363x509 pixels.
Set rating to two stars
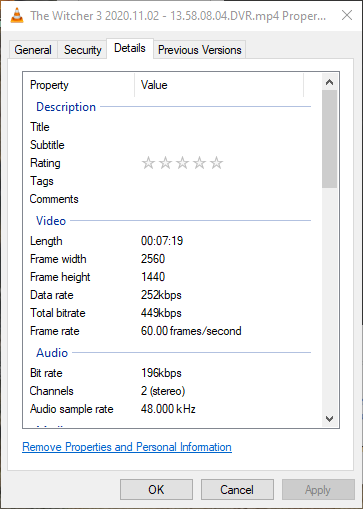[x=165, y=163]
